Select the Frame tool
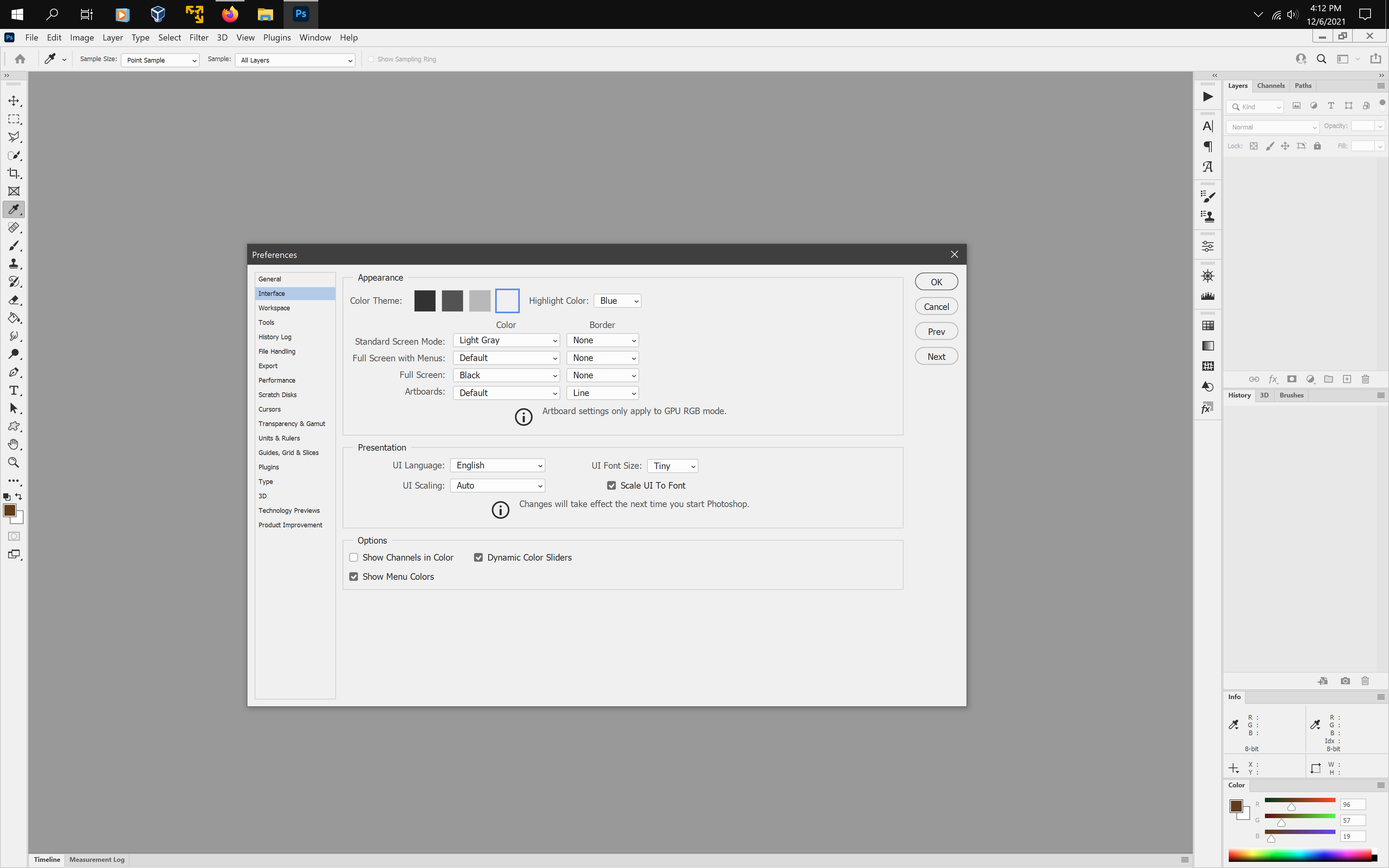Viewport: 1389px width, 868px height. click(14, 191)
